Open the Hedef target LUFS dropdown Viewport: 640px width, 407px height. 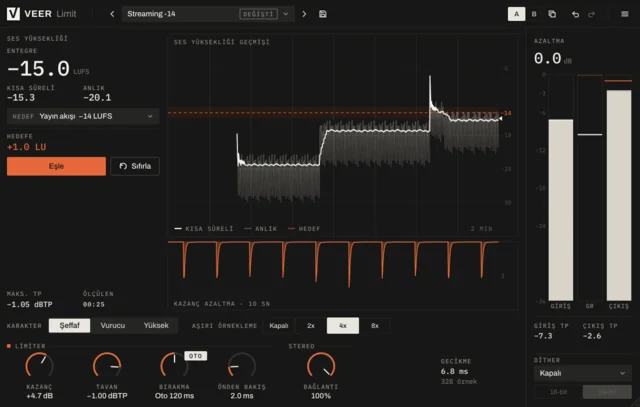(83, 116)
